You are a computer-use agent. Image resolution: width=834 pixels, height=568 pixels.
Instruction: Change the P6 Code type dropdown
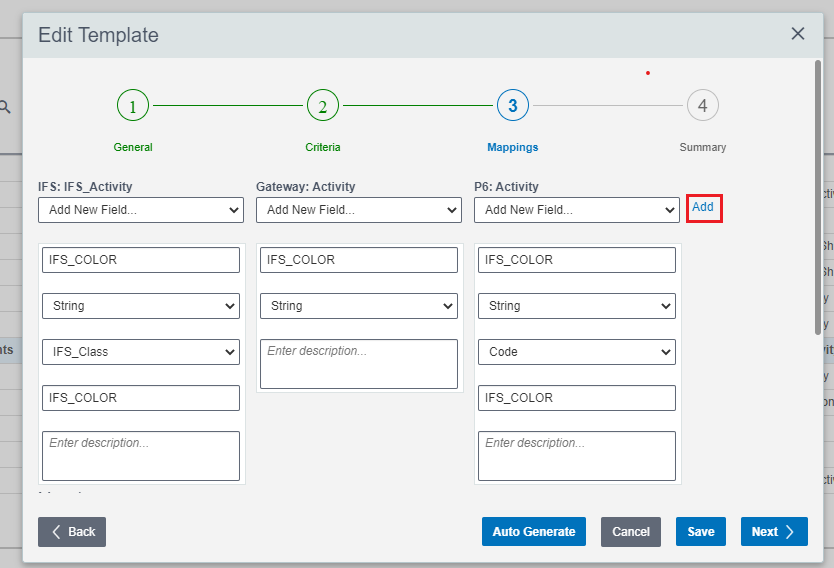(x=576, y=352)
